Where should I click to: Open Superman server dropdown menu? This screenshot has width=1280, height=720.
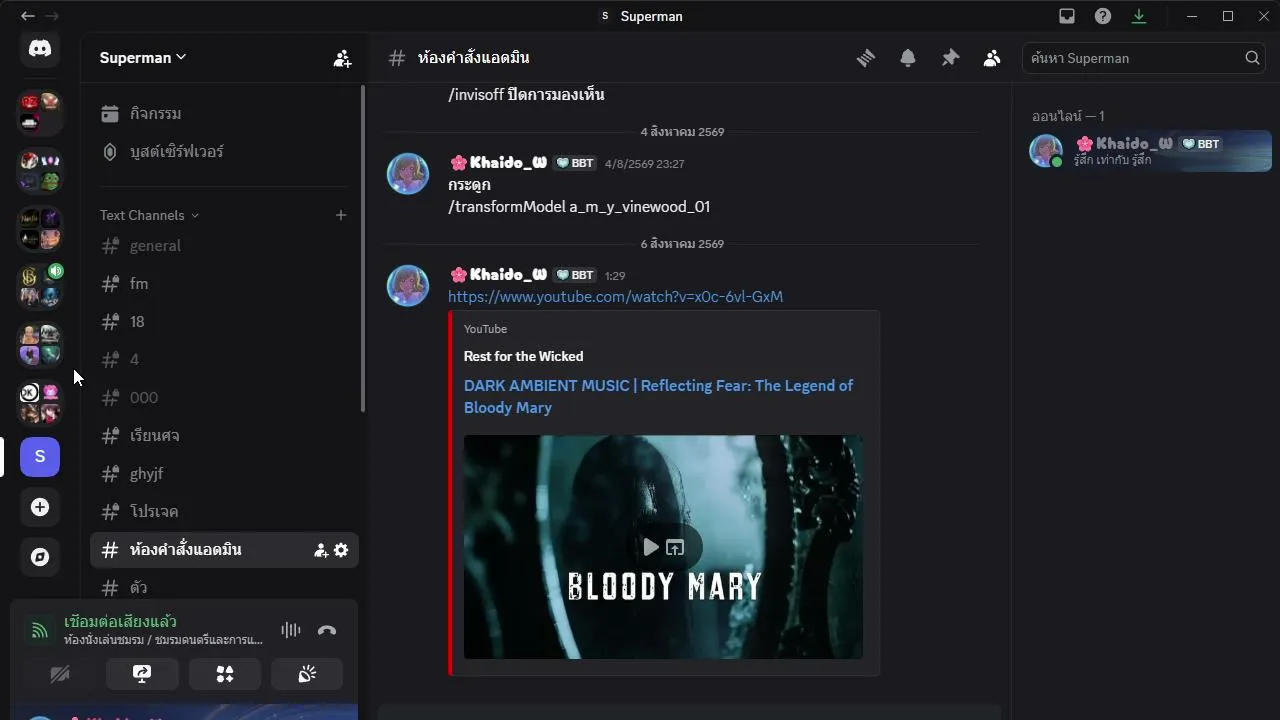pos(143,58)
